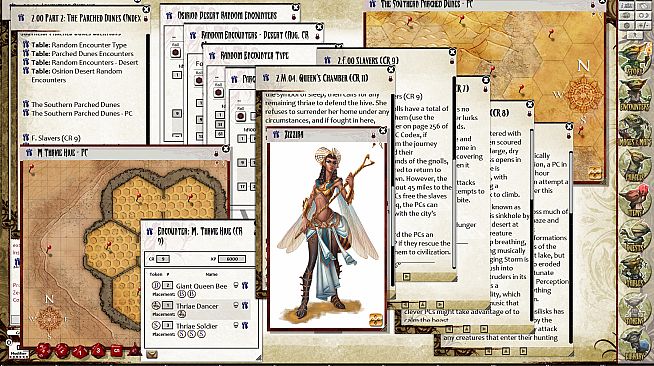Toggle lock on Queen's Chamber window

(x=390, y=78)
